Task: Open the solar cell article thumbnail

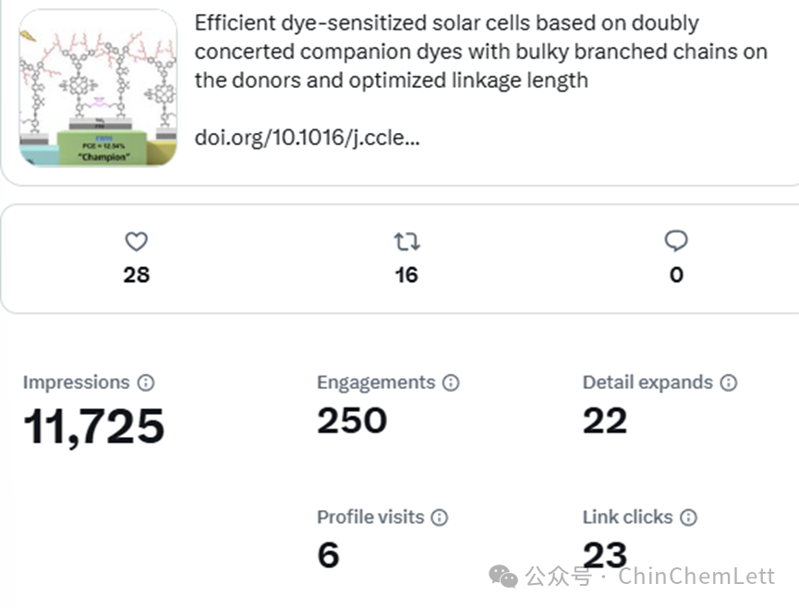Action: [97, 87]
